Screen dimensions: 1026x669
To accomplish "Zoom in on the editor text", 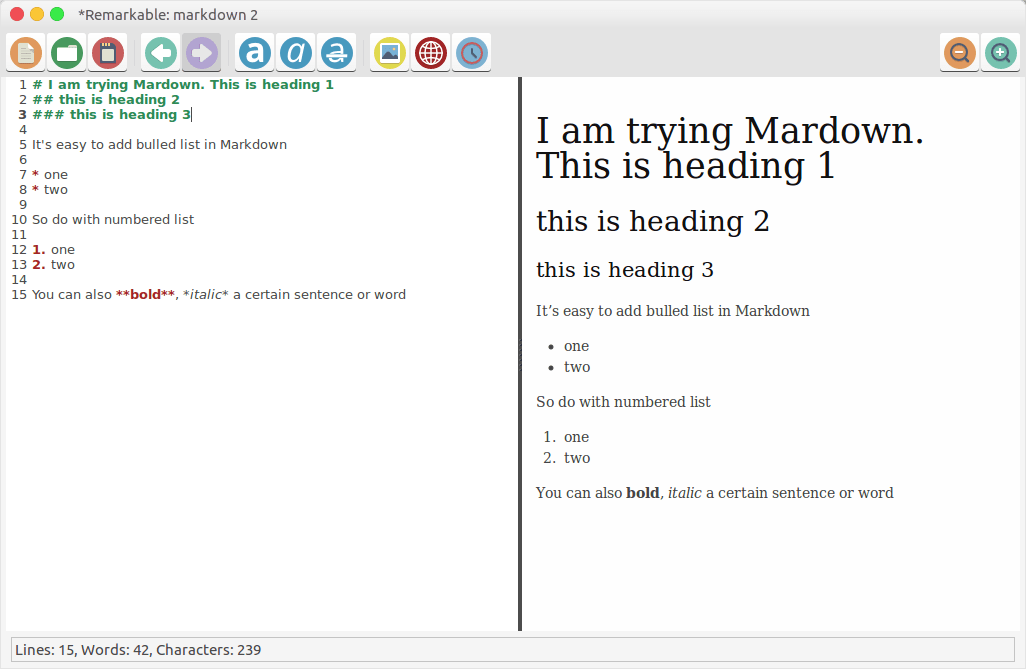I will point(1000,52).
